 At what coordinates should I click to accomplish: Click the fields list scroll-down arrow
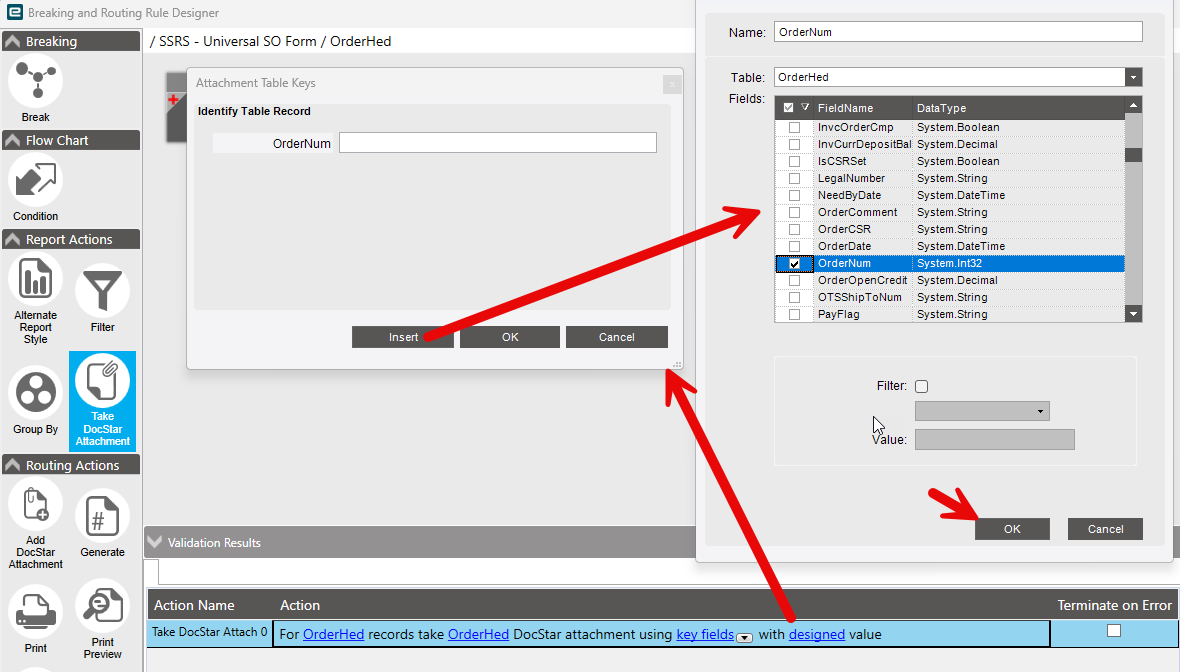[1133, 314]
